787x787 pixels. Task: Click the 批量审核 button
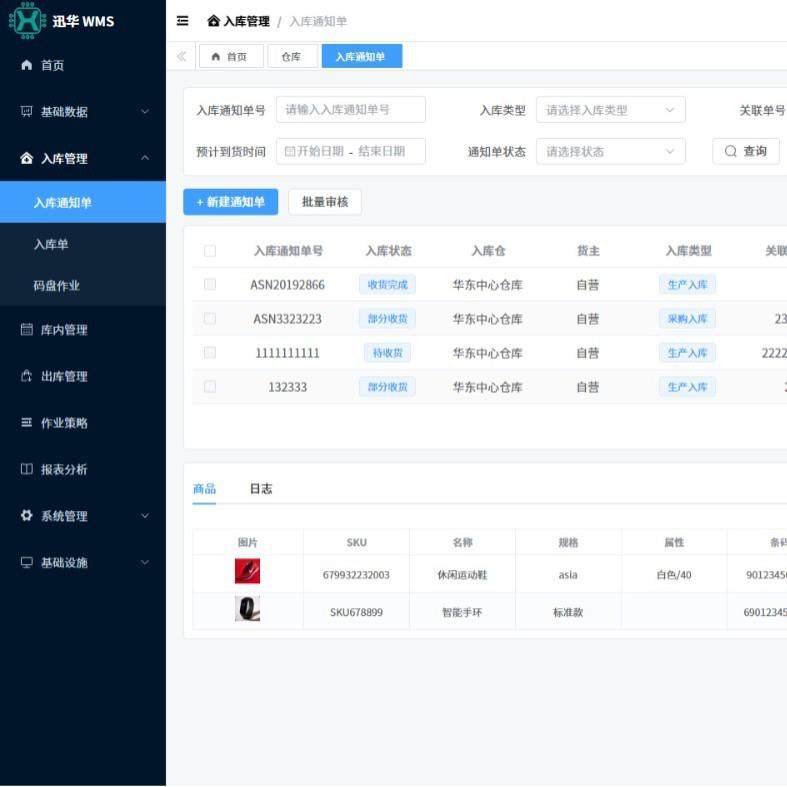[325, 202]
